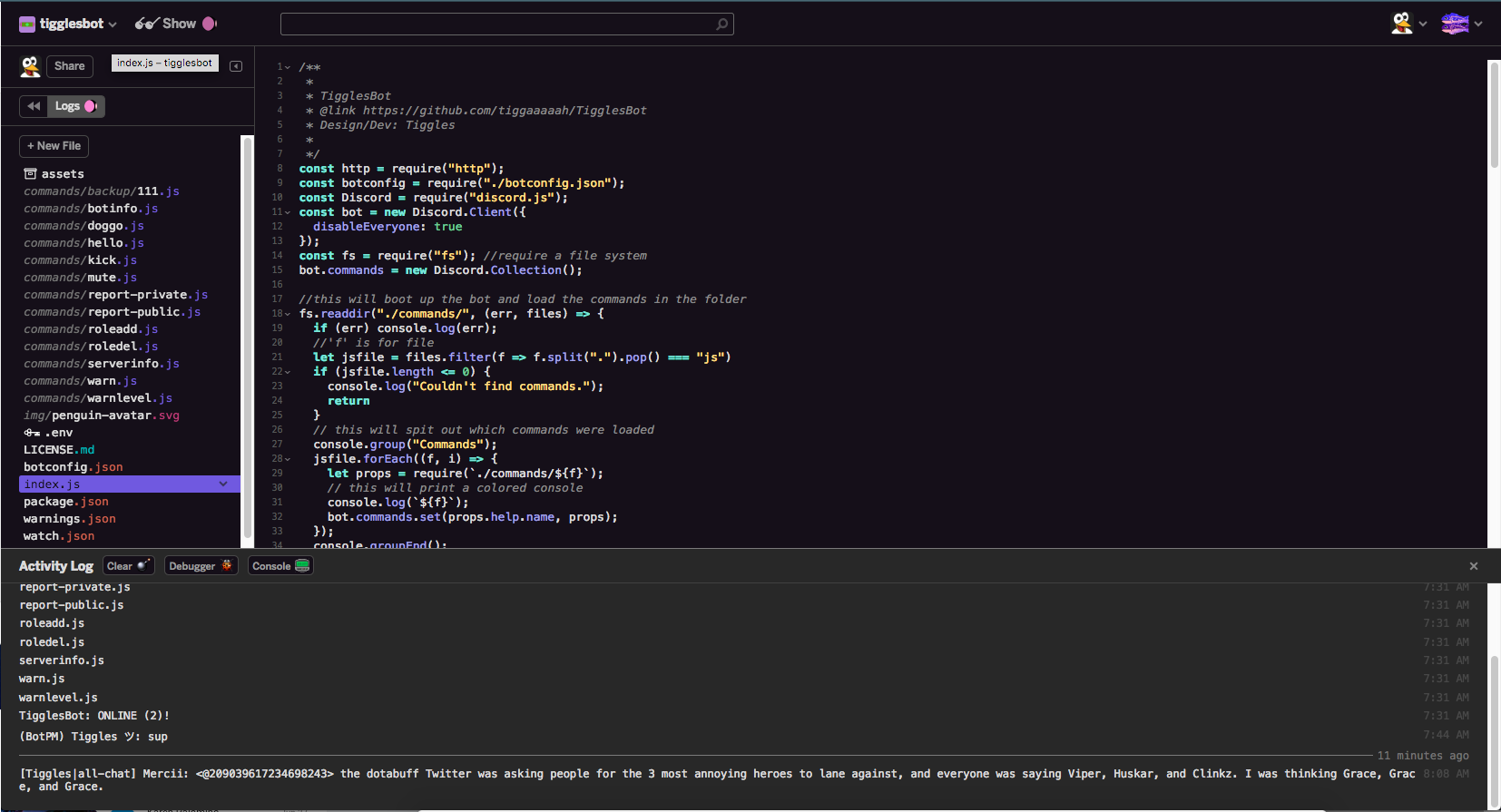Image resolution: width=1501 pixels, height=812 pixels.
Task: Open the Debugger
Action: (x=201, y=566)
